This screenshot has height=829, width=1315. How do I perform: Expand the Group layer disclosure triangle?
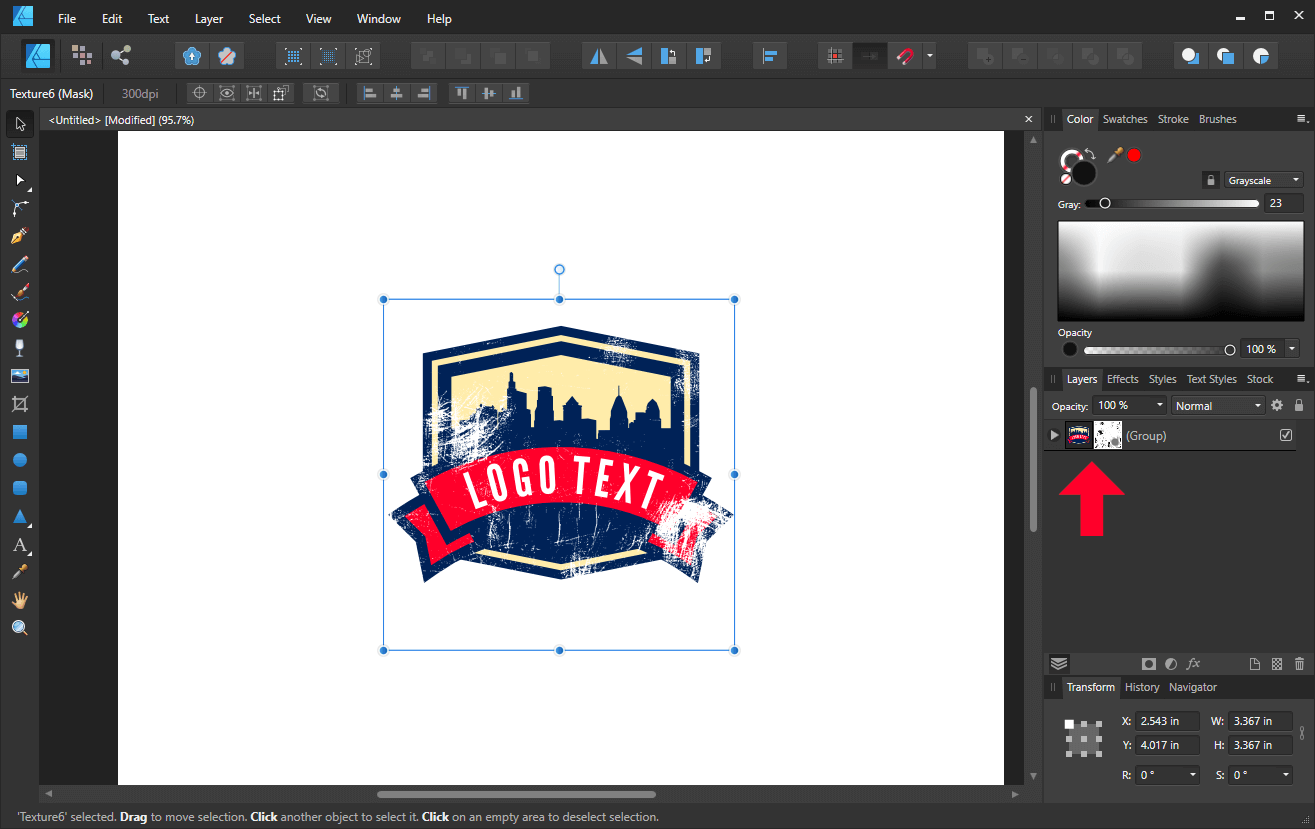[1054, 435]
